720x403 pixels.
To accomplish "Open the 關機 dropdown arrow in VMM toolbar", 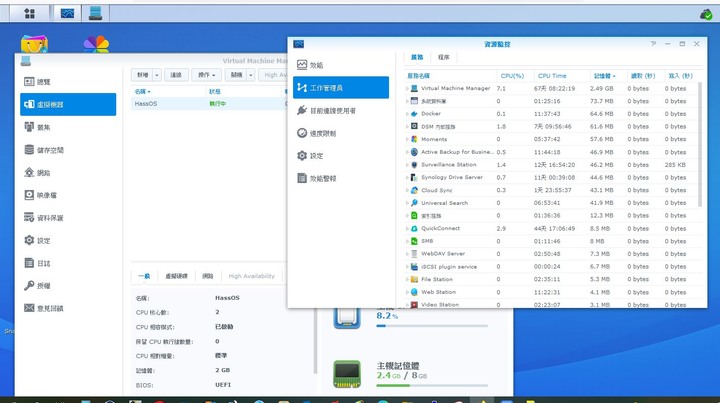I will click(x=251, y=75).
